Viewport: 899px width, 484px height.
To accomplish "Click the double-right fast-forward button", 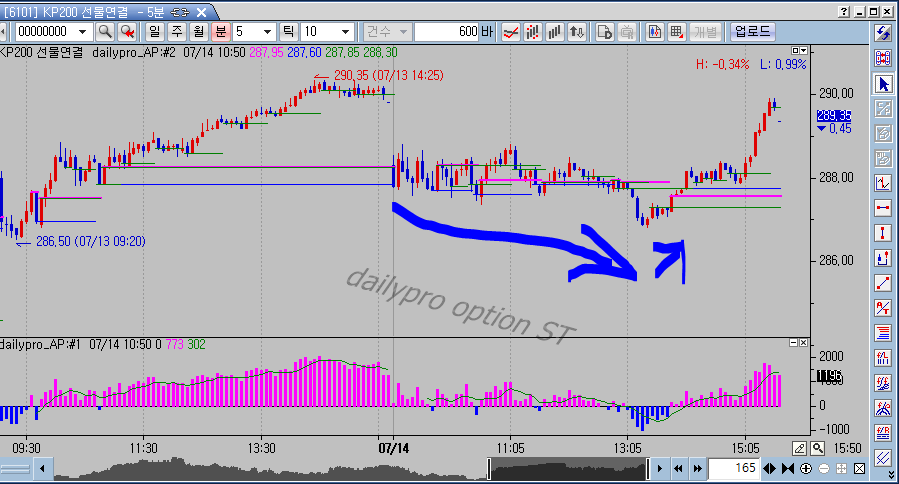I will pos(698,469).
